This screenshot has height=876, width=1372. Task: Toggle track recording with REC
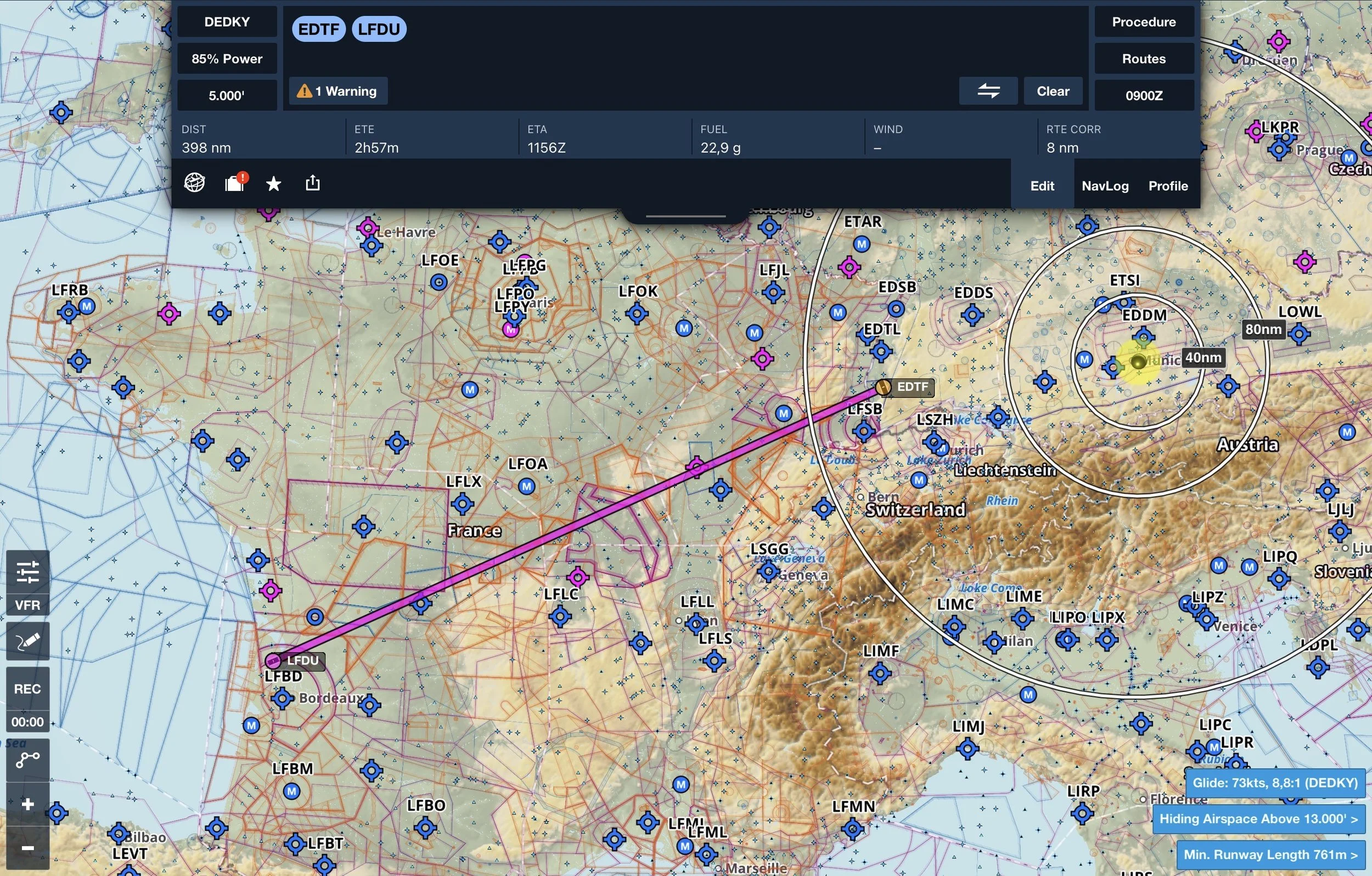pos(27,688)
